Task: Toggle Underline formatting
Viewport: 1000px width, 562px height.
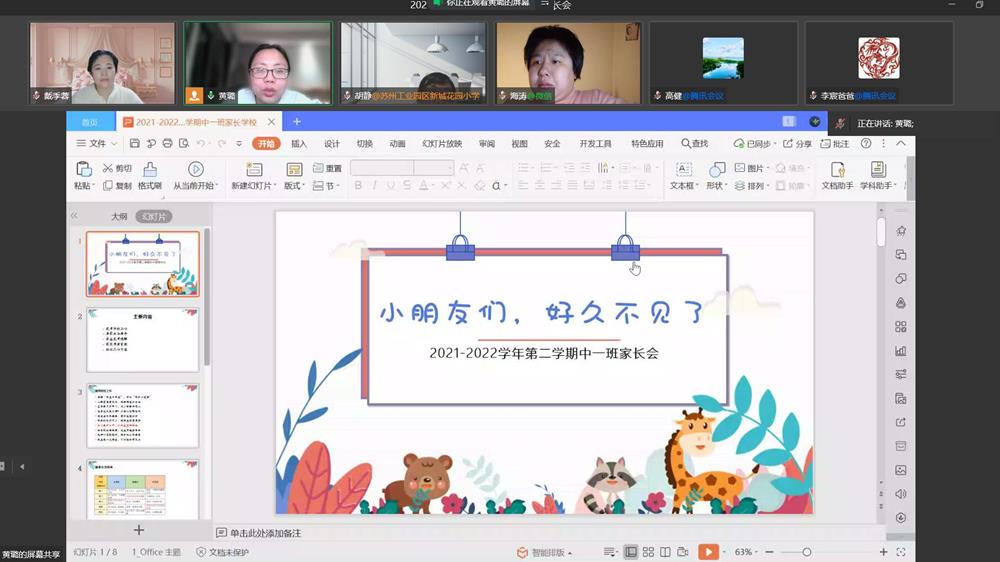Action: [x=390, y=186]
